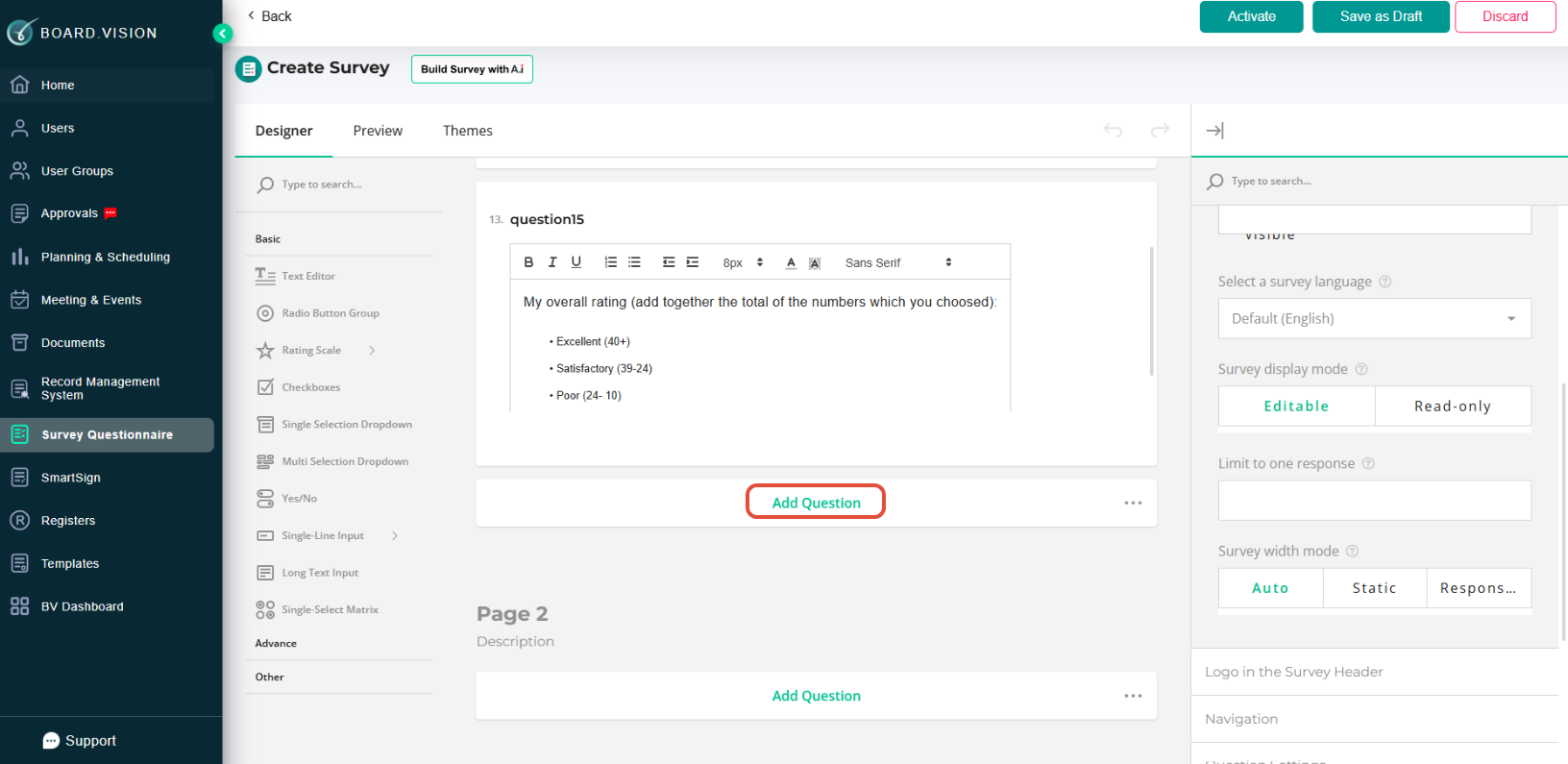Expand Rating Scale options arrow
The width and height of the screenshot is (1568, 764).
[x=372, y=351]
